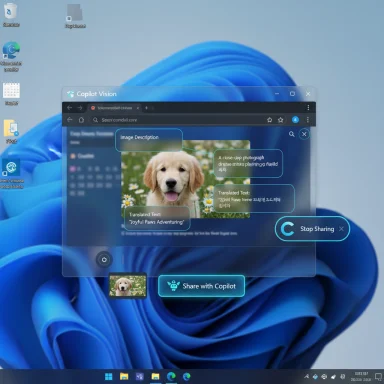This screenshot has width=384, height=384.
Task: Go back using the address row arrow
Action: tap(70, 120)
